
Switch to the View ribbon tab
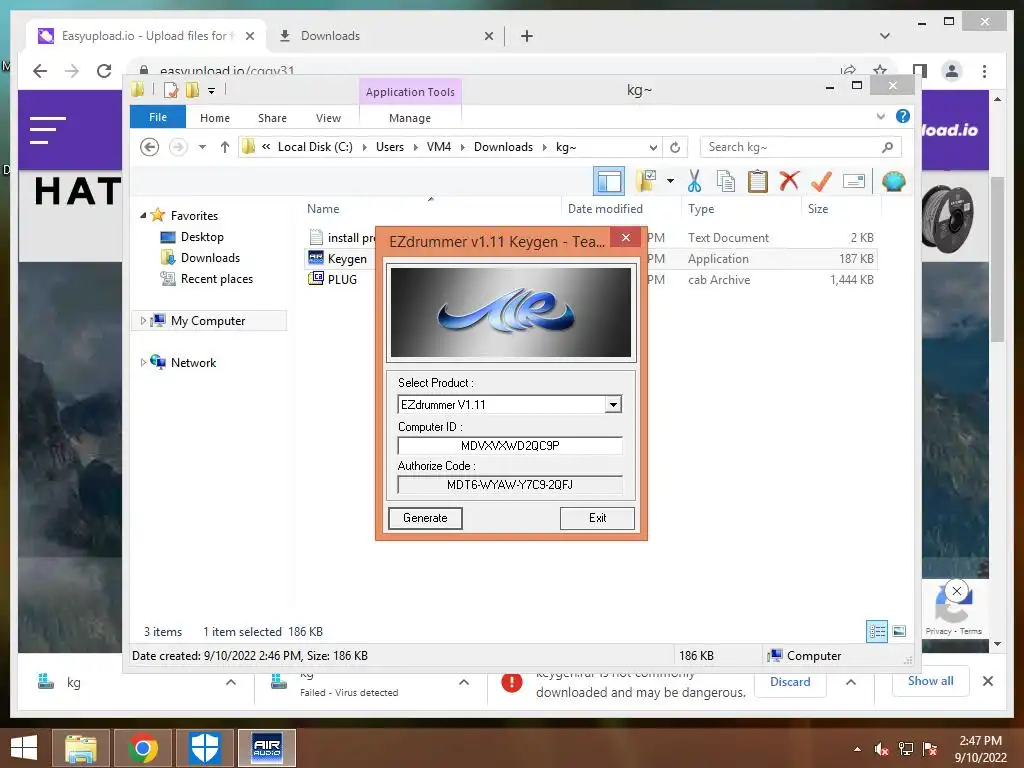tap(328, 118)
